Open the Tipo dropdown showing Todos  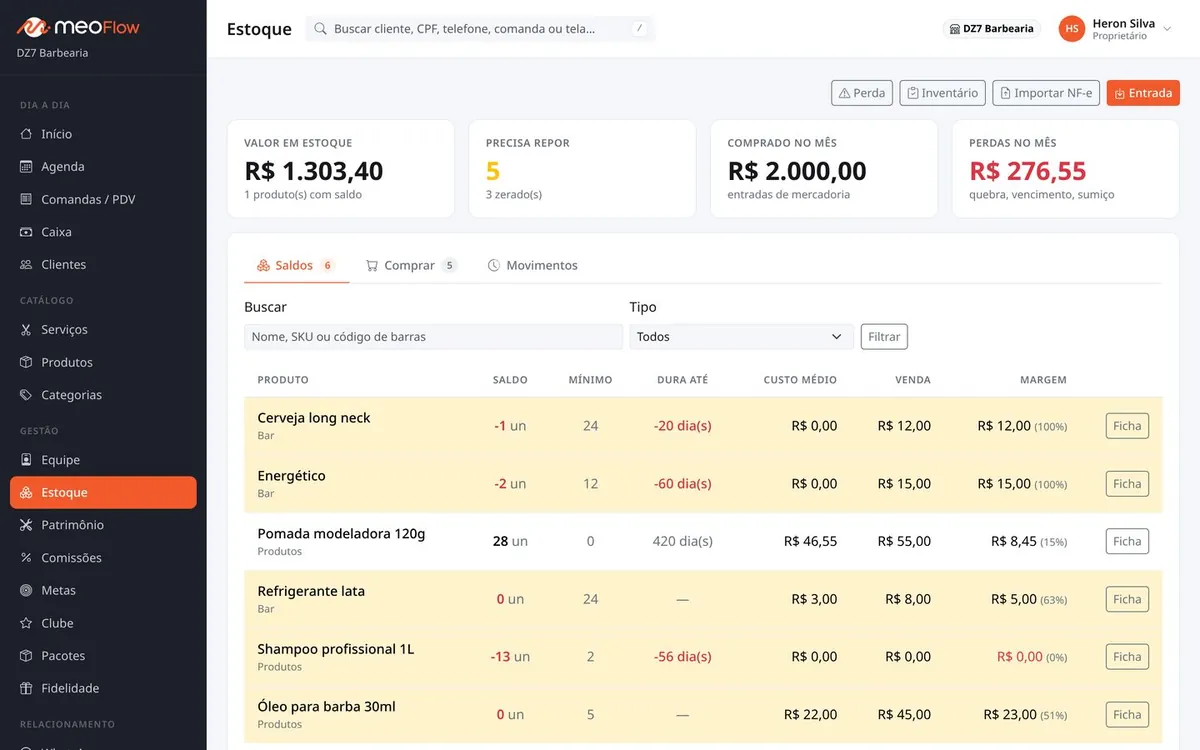pos(741,337)
